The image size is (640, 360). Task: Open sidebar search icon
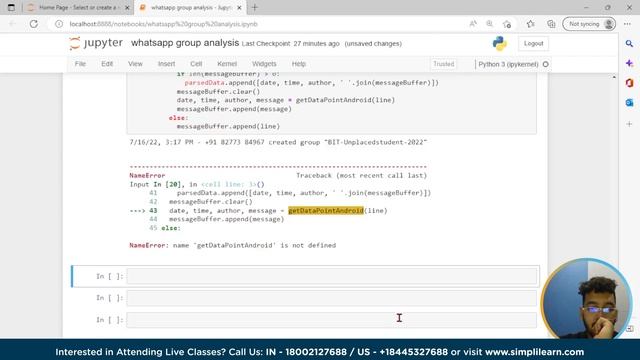tap(629, 44)
